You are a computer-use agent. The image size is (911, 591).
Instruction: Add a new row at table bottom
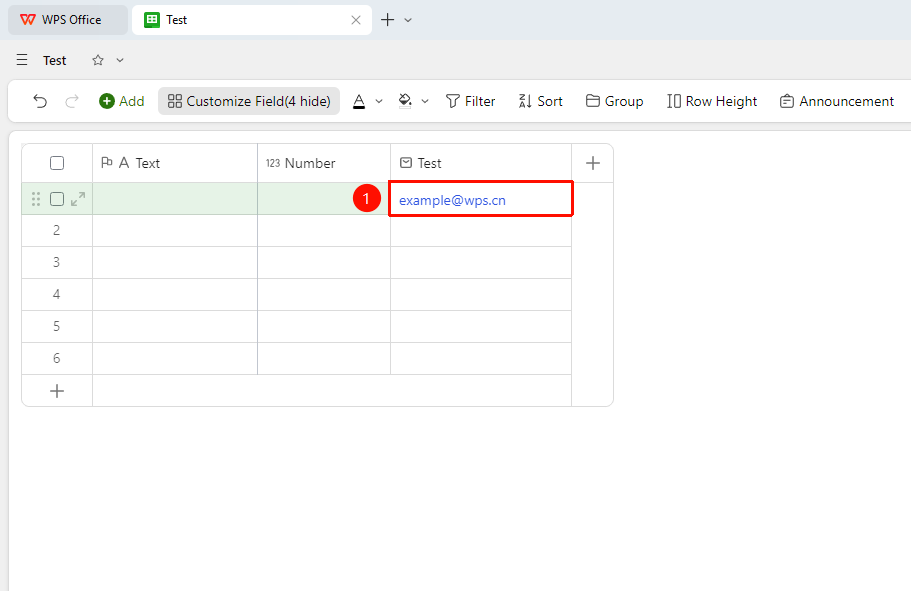(57, 391)
